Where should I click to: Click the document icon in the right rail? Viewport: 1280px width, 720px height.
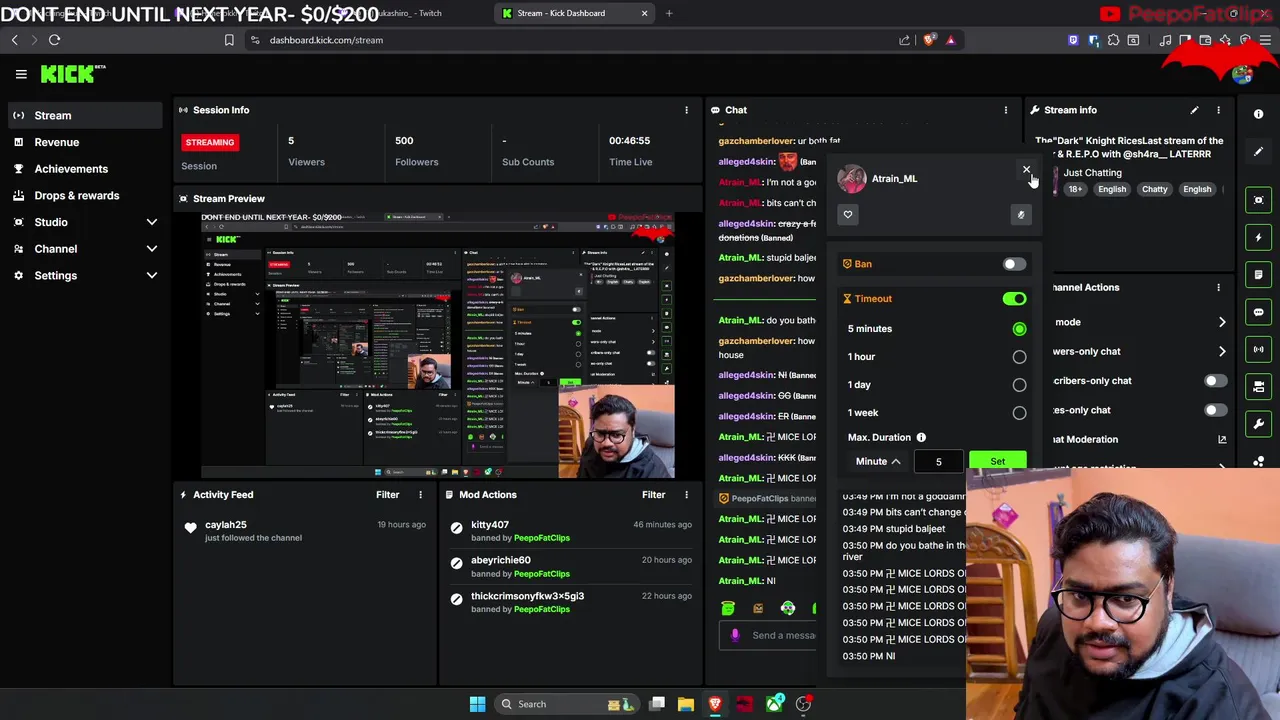point(1258,274)
